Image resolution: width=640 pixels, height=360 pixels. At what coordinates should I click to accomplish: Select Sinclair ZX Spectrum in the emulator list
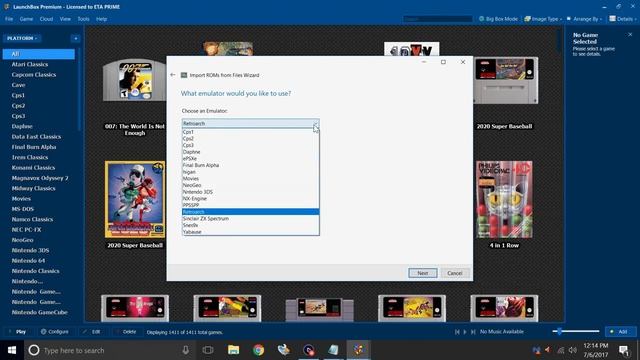250,218
